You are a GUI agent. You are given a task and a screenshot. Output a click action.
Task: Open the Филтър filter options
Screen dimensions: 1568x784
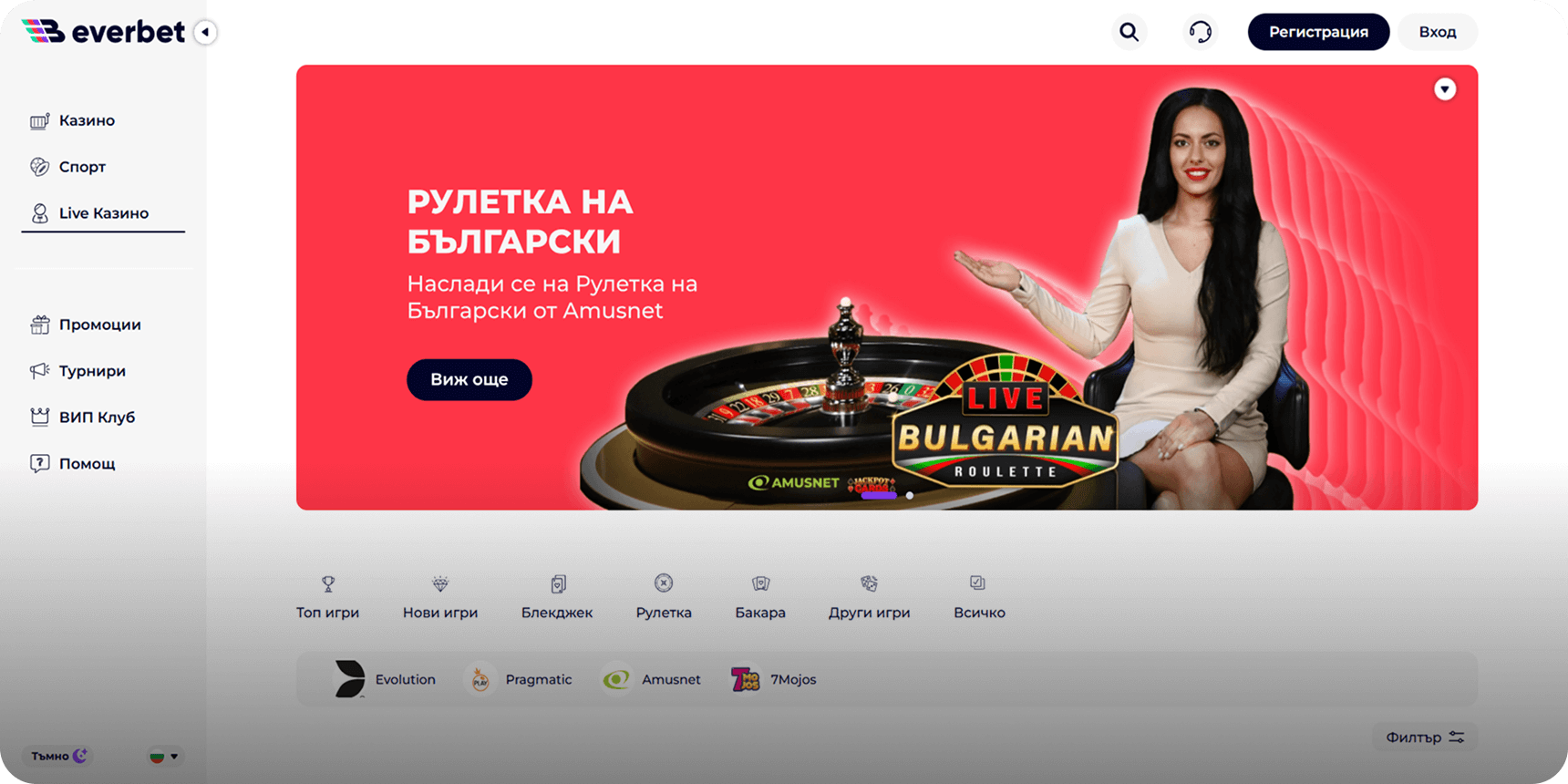pyautogui.click(x=1425, y=738)
